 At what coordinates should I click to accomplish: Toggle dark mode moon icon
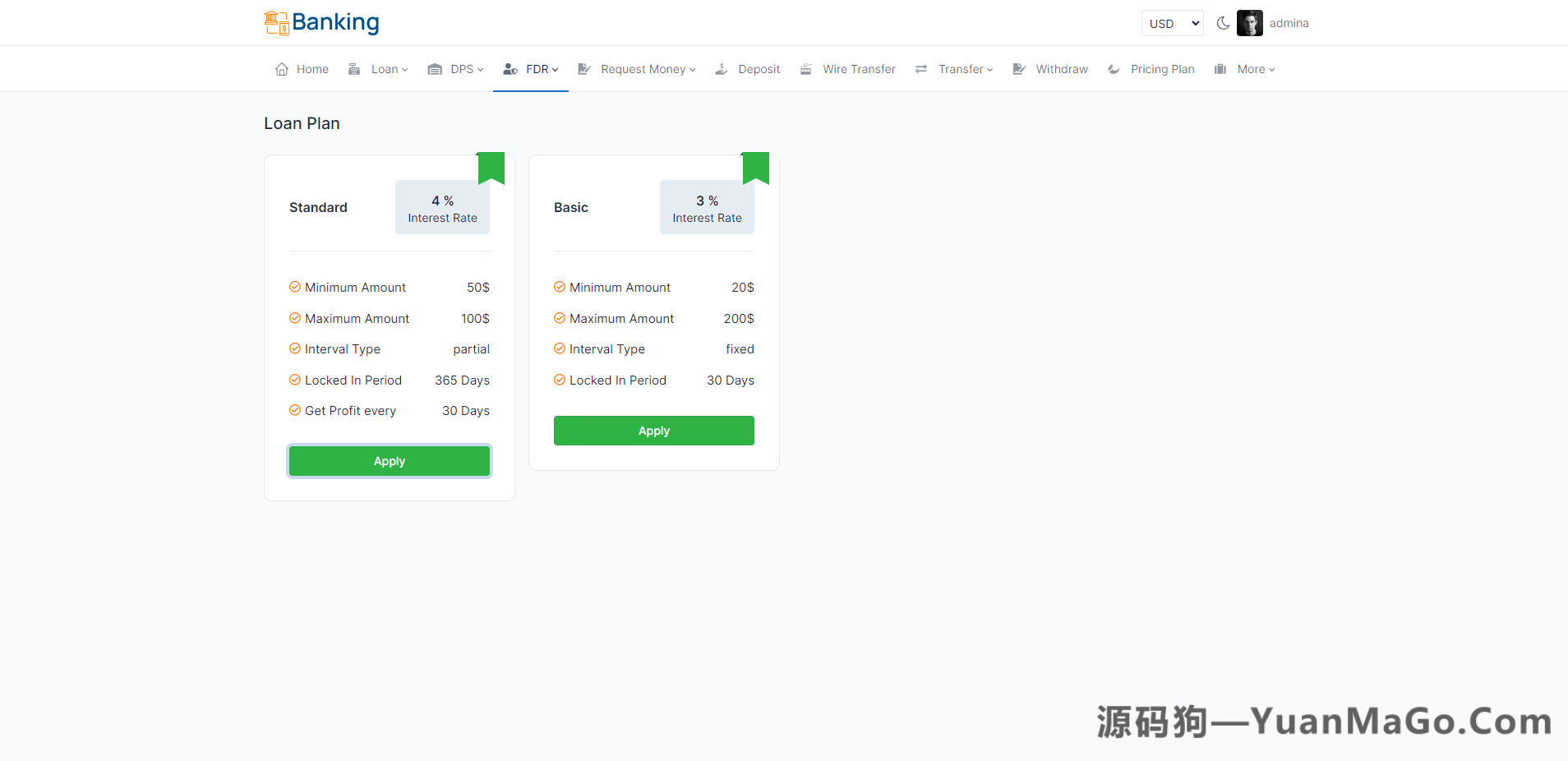pyautogui.click(x=1223, y=23)
